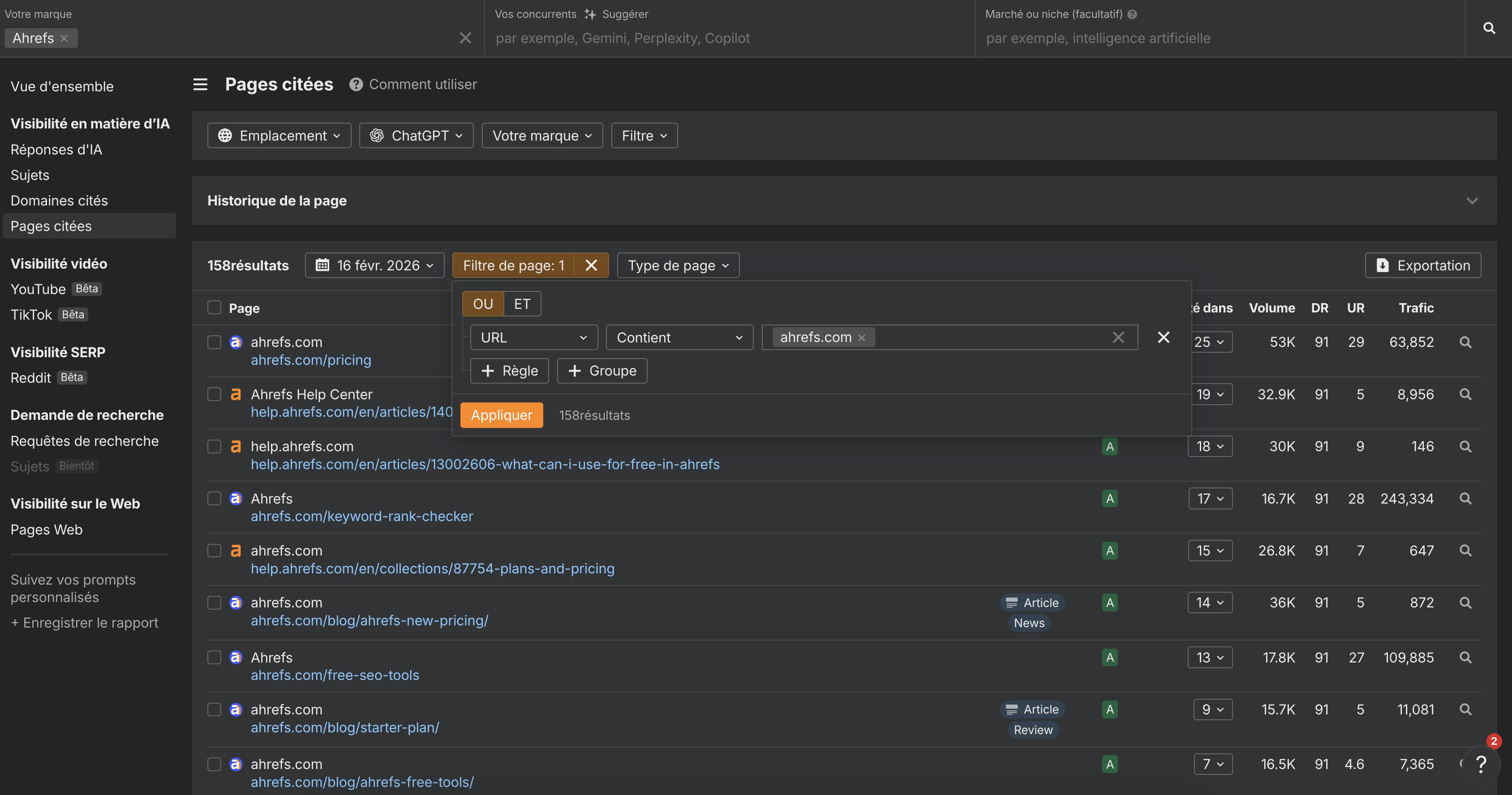Expand the Historique de la page panel

pos(1472,201)
